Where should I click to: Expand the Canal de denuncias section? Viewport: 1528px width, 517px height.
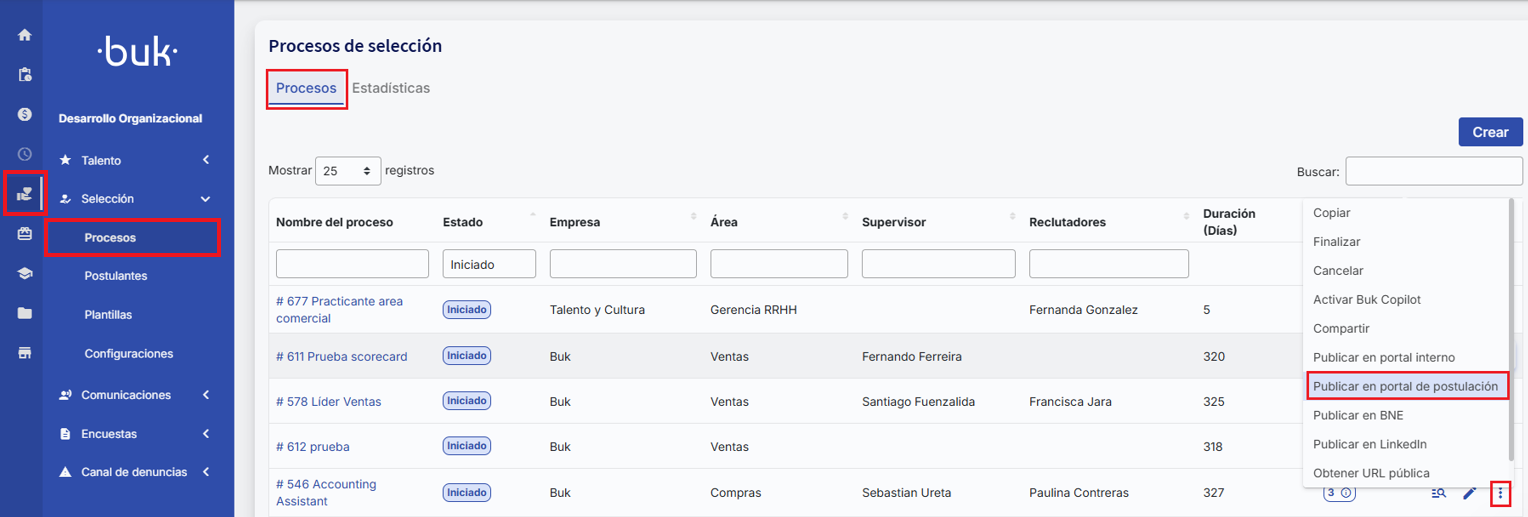(135, 472)
